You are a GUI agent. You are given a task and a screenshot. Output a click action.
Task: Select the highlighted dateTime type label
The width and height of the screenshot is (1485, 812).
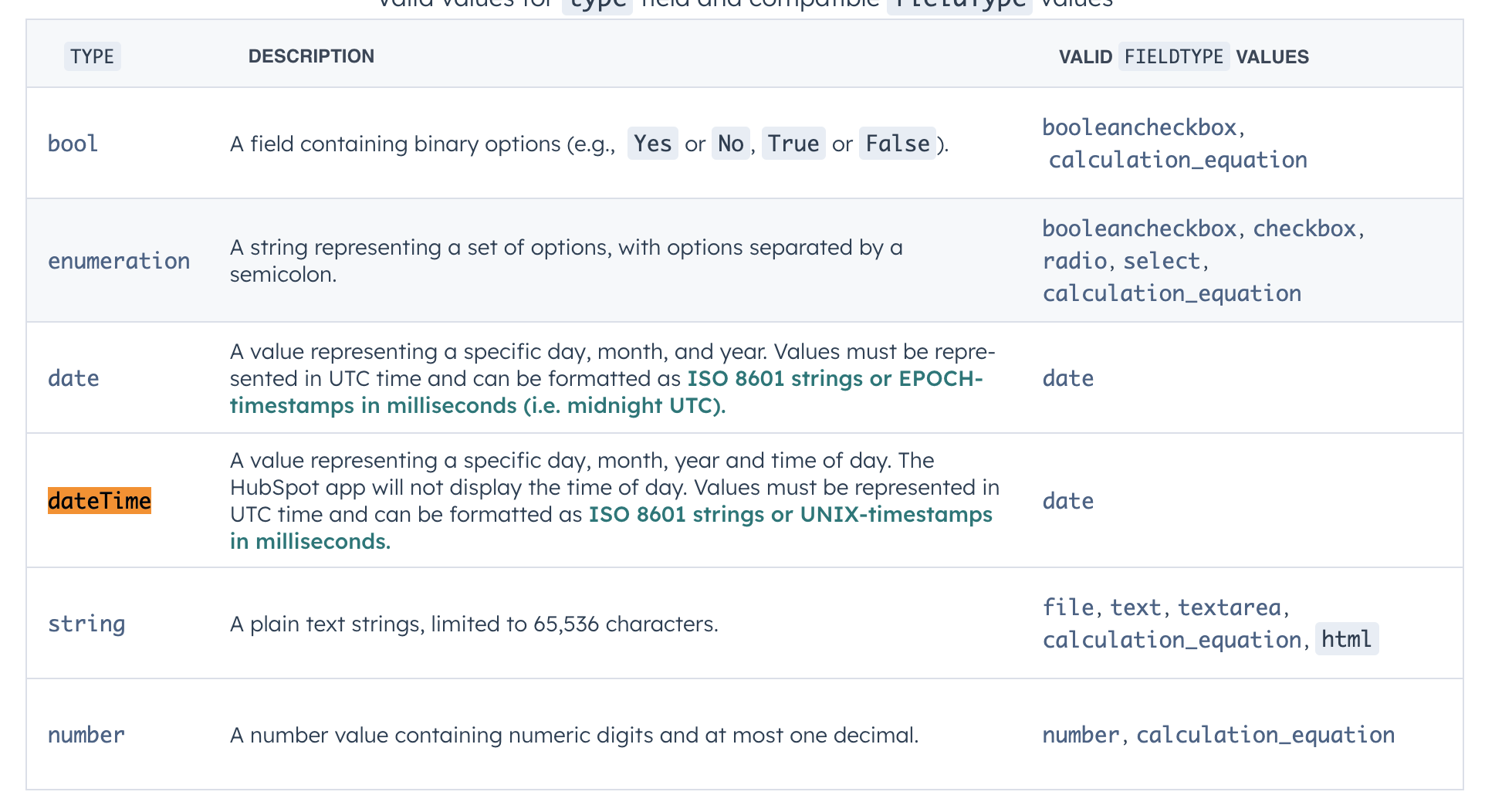point(100,500)
